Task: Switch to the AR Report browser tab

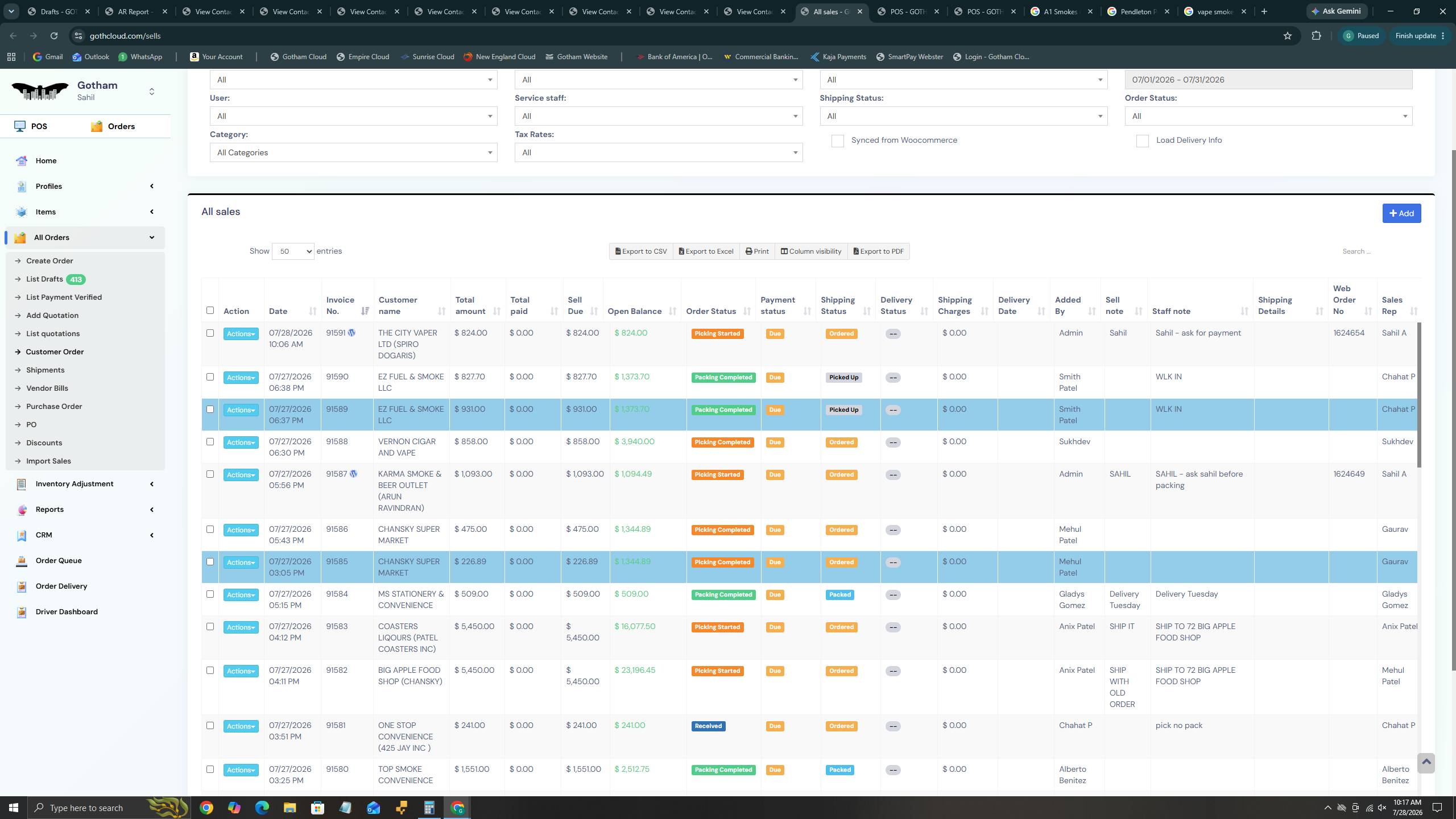Action: click(136, 11)
